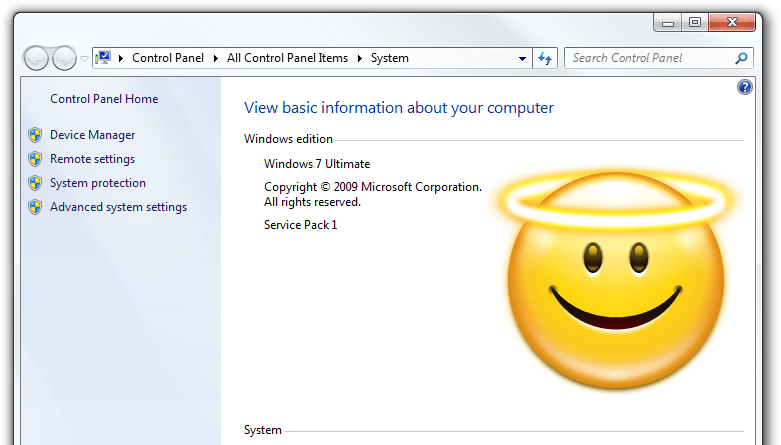The width and height of the screenshot is (781, 445).
Task: Select the System breadcrumb
Action: (x=390, y=58)
